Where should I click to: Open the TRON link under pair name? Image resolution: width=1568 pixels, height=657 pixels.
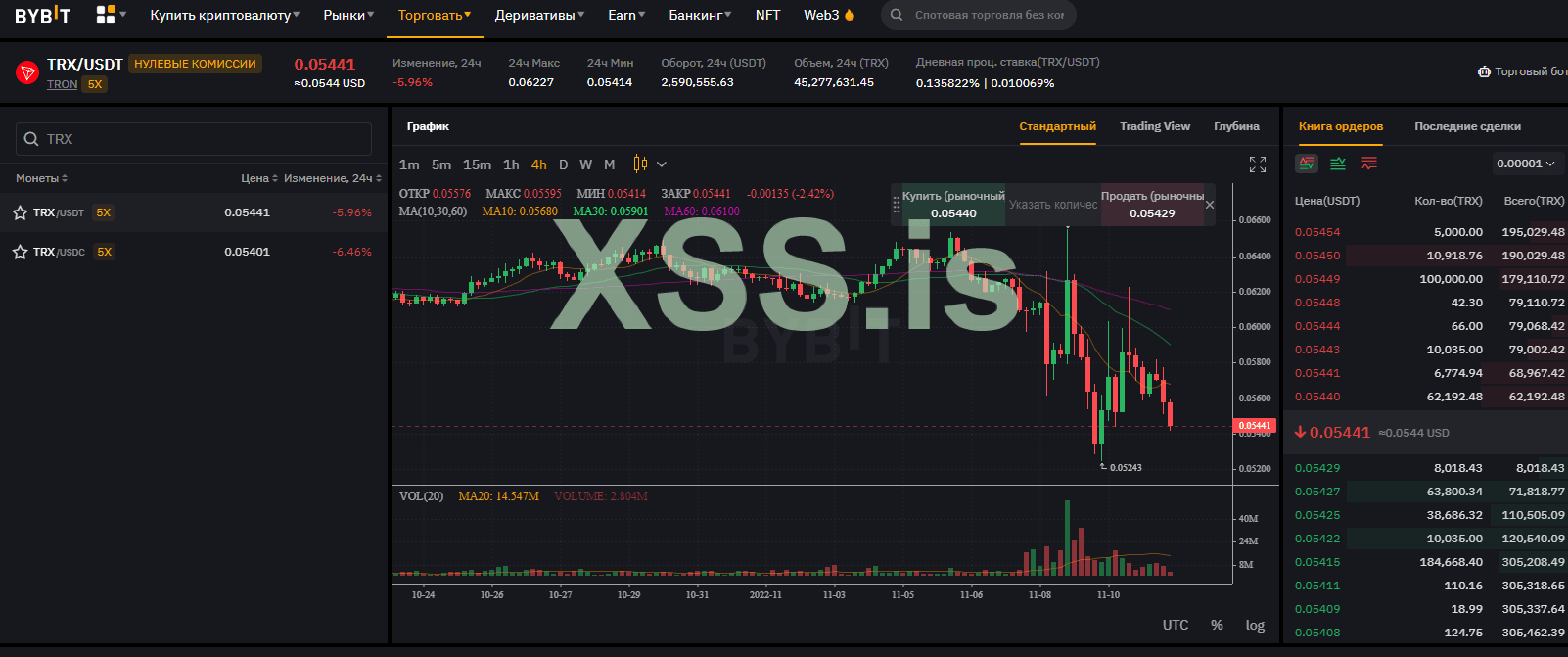coord(62,84)
